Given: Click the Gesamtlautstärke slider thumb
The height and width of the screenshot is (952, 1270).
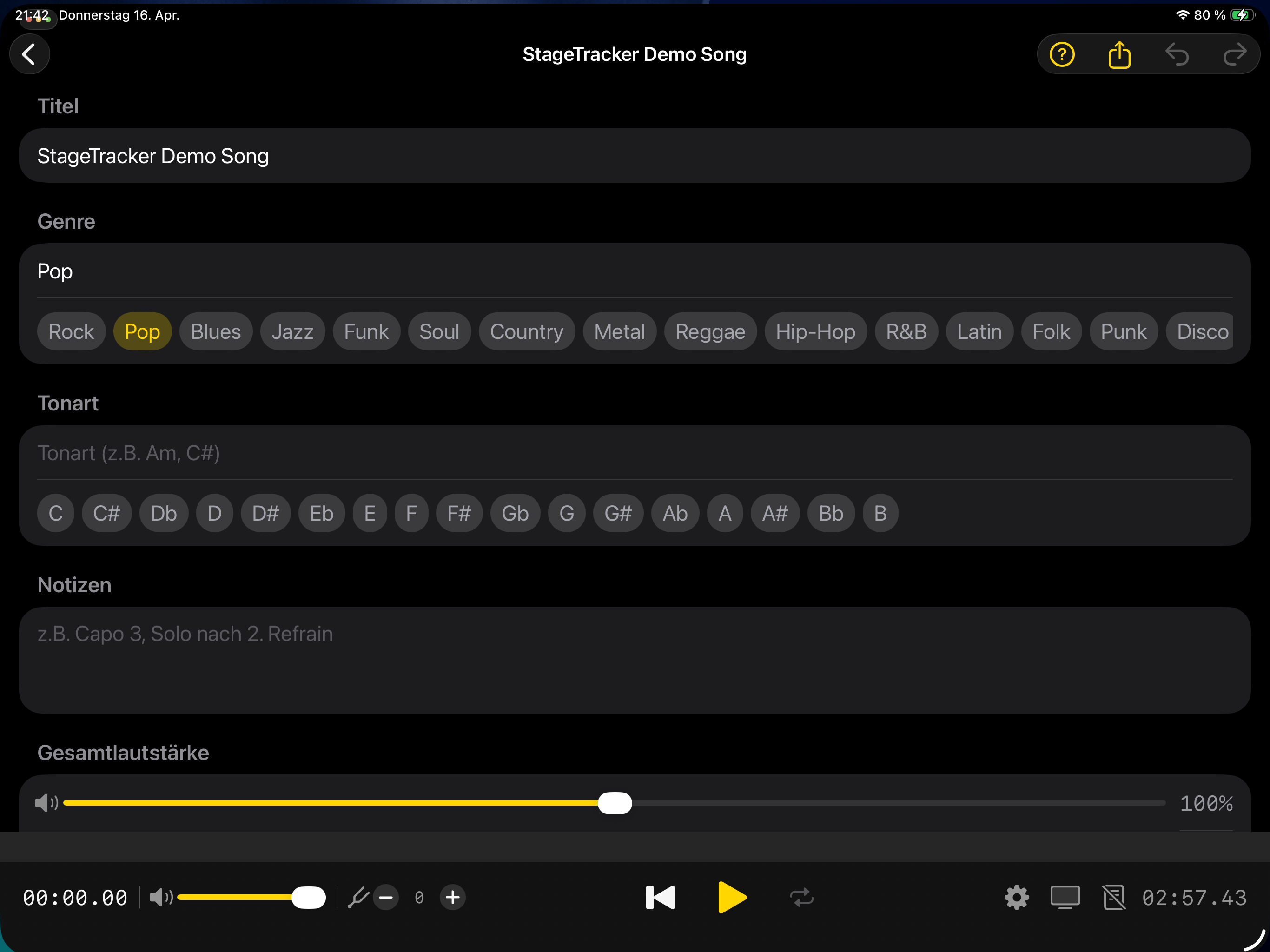Looking at the screenshot, I should coord(615,803).
